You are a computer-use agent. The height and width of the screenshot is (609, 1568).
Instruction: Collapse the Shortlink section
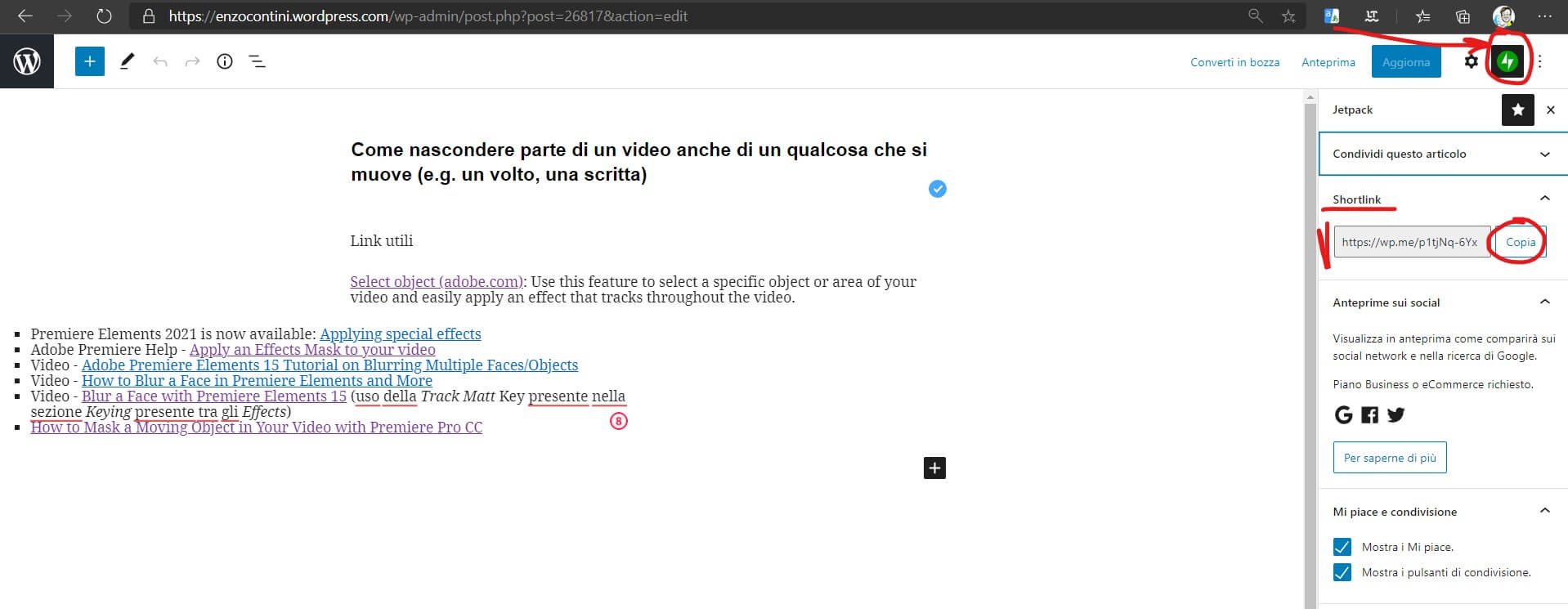pos(1544,199)
